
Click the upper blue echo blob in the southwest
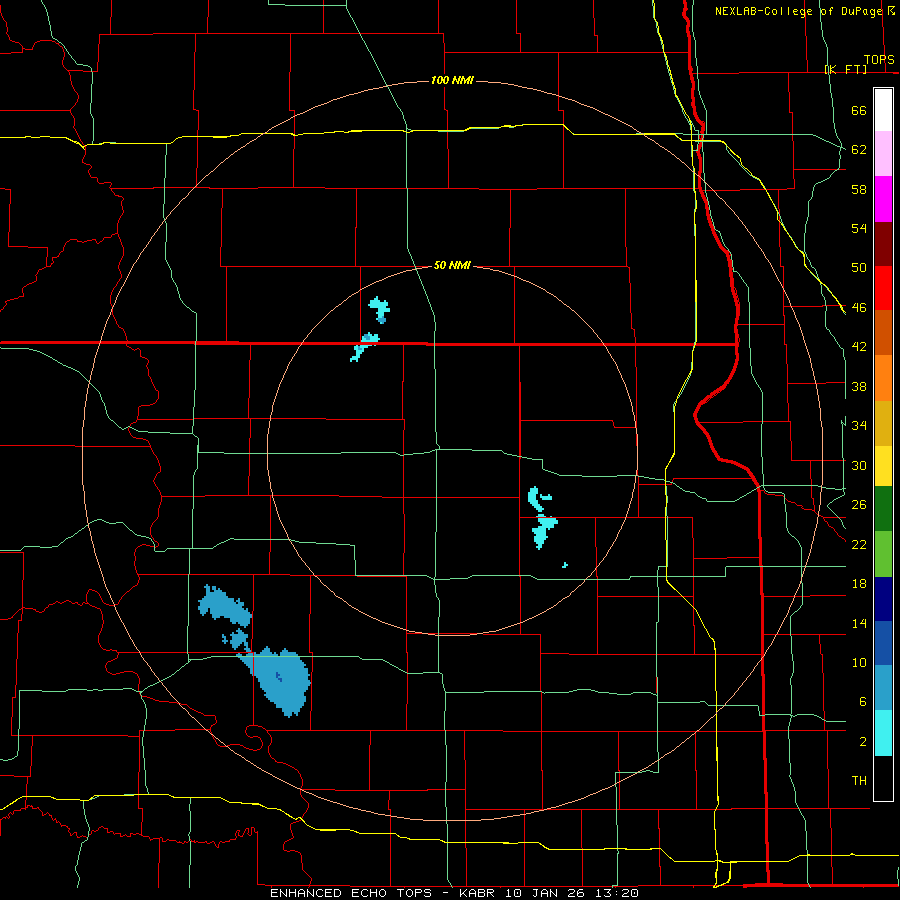[x=224, y=606]
